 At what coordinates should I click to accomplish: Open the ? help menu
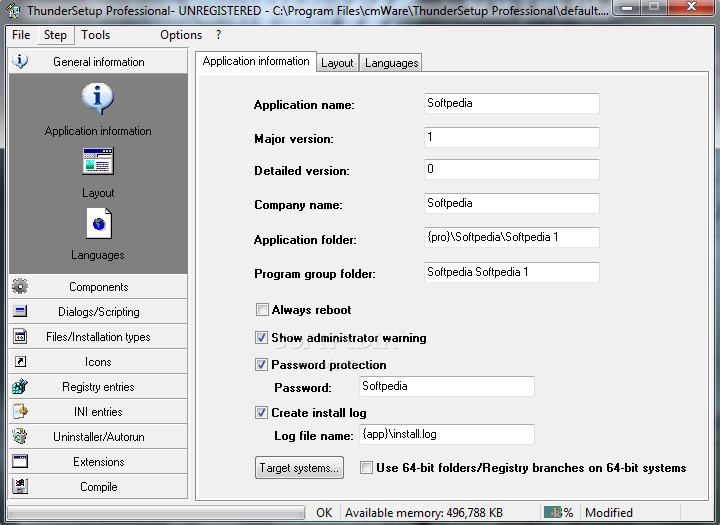[219, 35]
